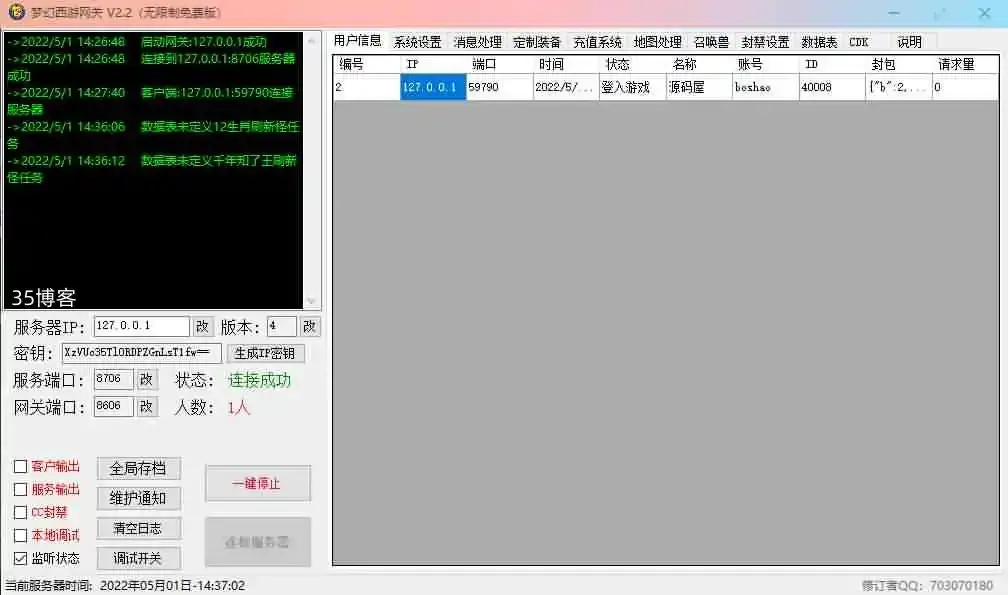
Task: Click the server time in status bar
Action: pos(172,585)
